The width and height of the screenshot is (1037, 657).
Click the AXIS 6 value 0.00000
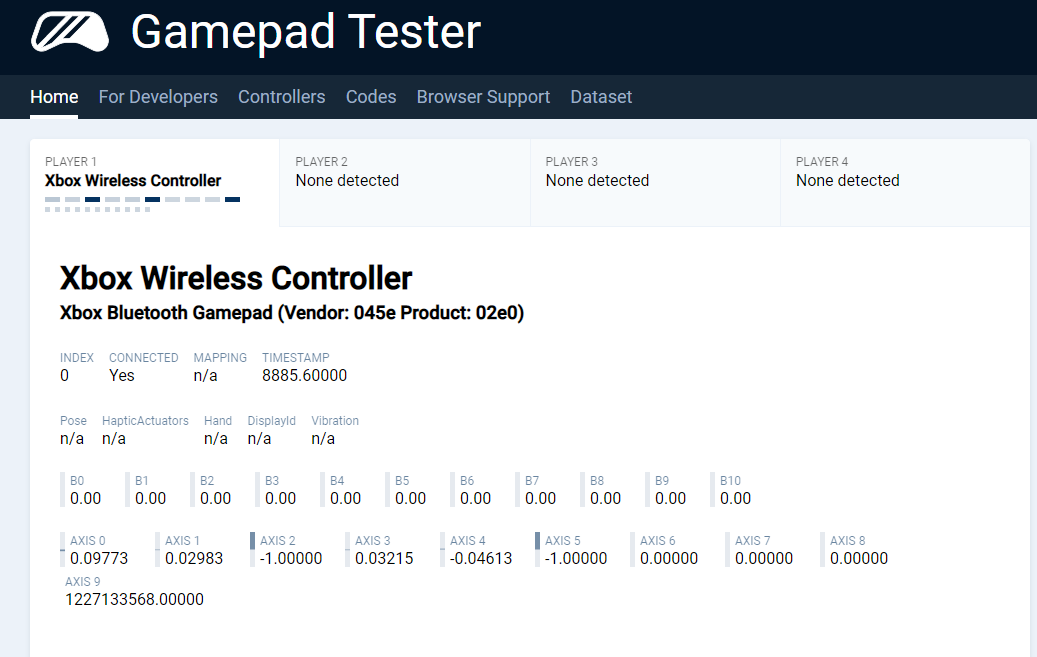[x=669, y=558]
